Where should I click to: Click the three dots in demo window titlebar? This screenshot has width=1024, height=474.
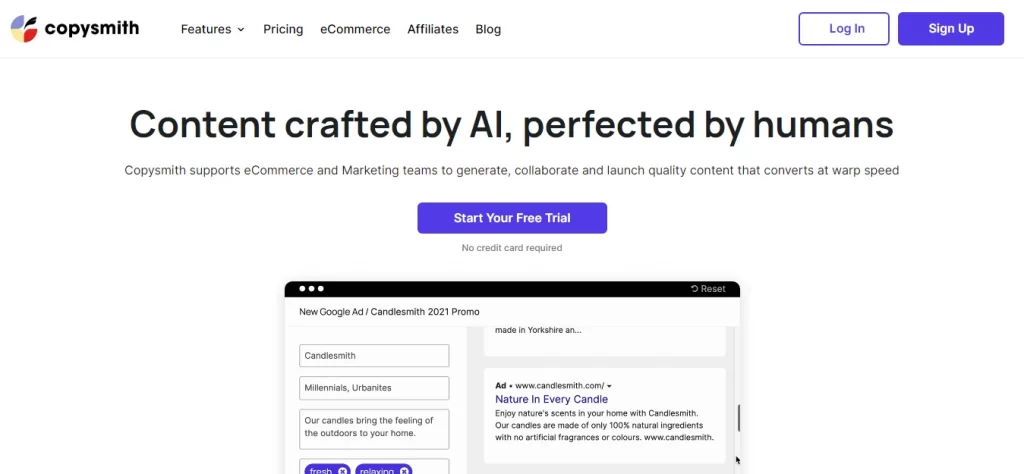tap(312, 289)
